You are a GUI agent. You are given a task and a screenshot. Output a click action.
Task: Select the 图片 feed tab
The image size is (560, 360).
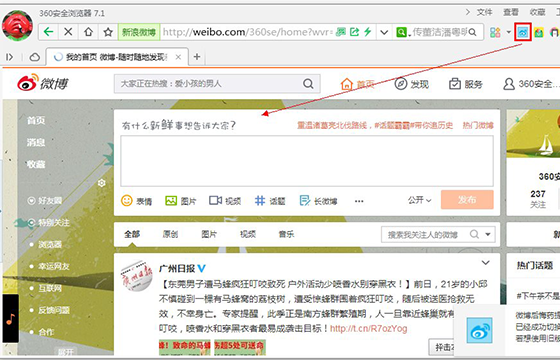tap(209, 234)
